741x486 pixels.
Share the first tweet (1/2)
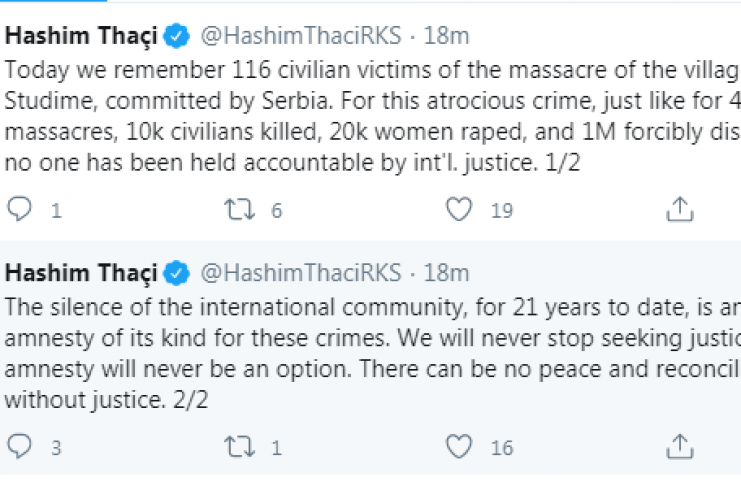[x=680, y=210]
